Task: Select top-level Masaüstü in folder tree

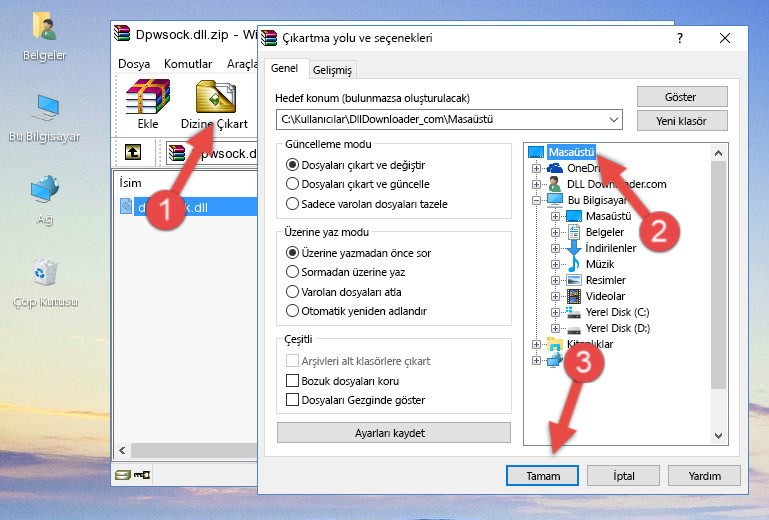Action: pyautogui.click(x=571, y=152)
